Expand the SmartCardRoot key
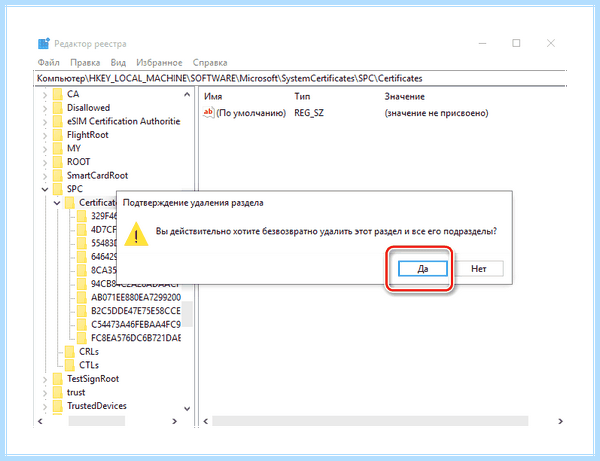Screen dimensions: 600x461 pyautogui.click(x=45, y=176)
